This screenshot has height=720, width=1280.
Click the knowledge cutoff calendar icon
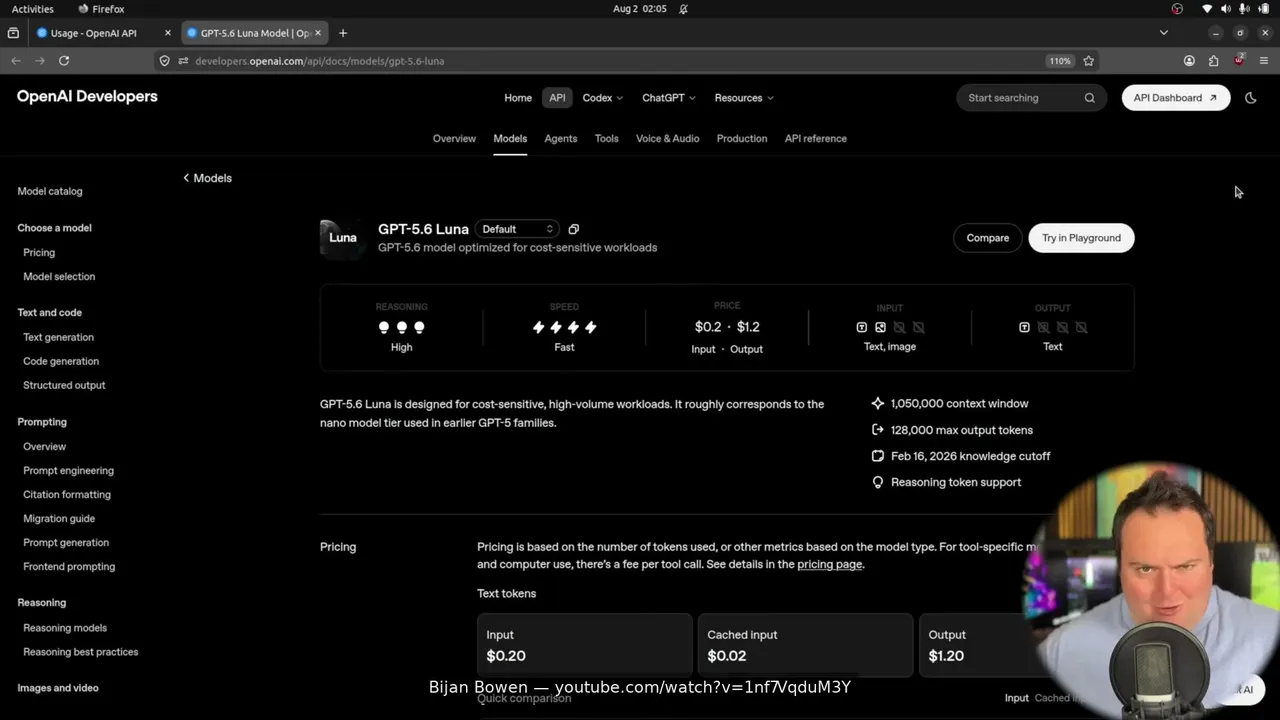878,456
